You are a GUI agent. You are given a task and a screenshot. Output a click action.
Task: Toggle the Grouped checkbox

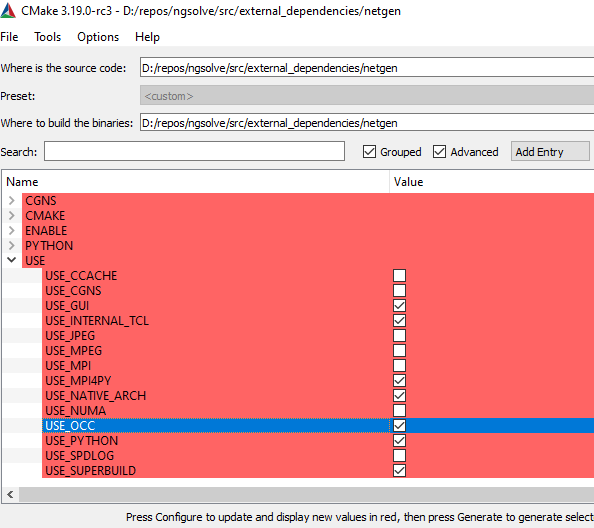pyautogui.click(x=369, y=152)
